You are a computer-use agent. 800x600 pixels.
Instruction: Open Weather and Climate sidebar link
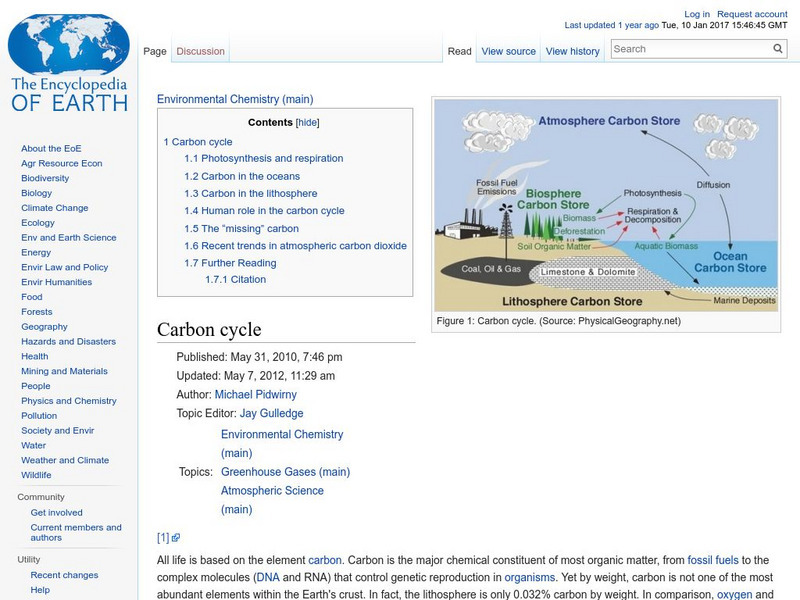tap(65, 460)
